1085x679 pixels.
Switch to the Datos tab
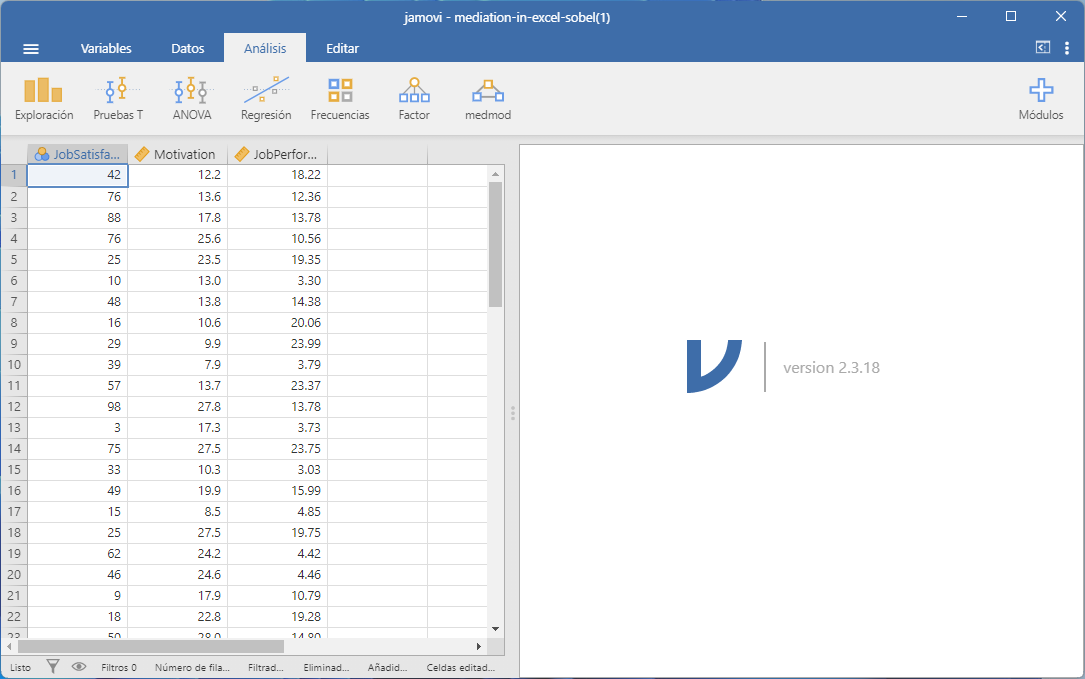188,48
